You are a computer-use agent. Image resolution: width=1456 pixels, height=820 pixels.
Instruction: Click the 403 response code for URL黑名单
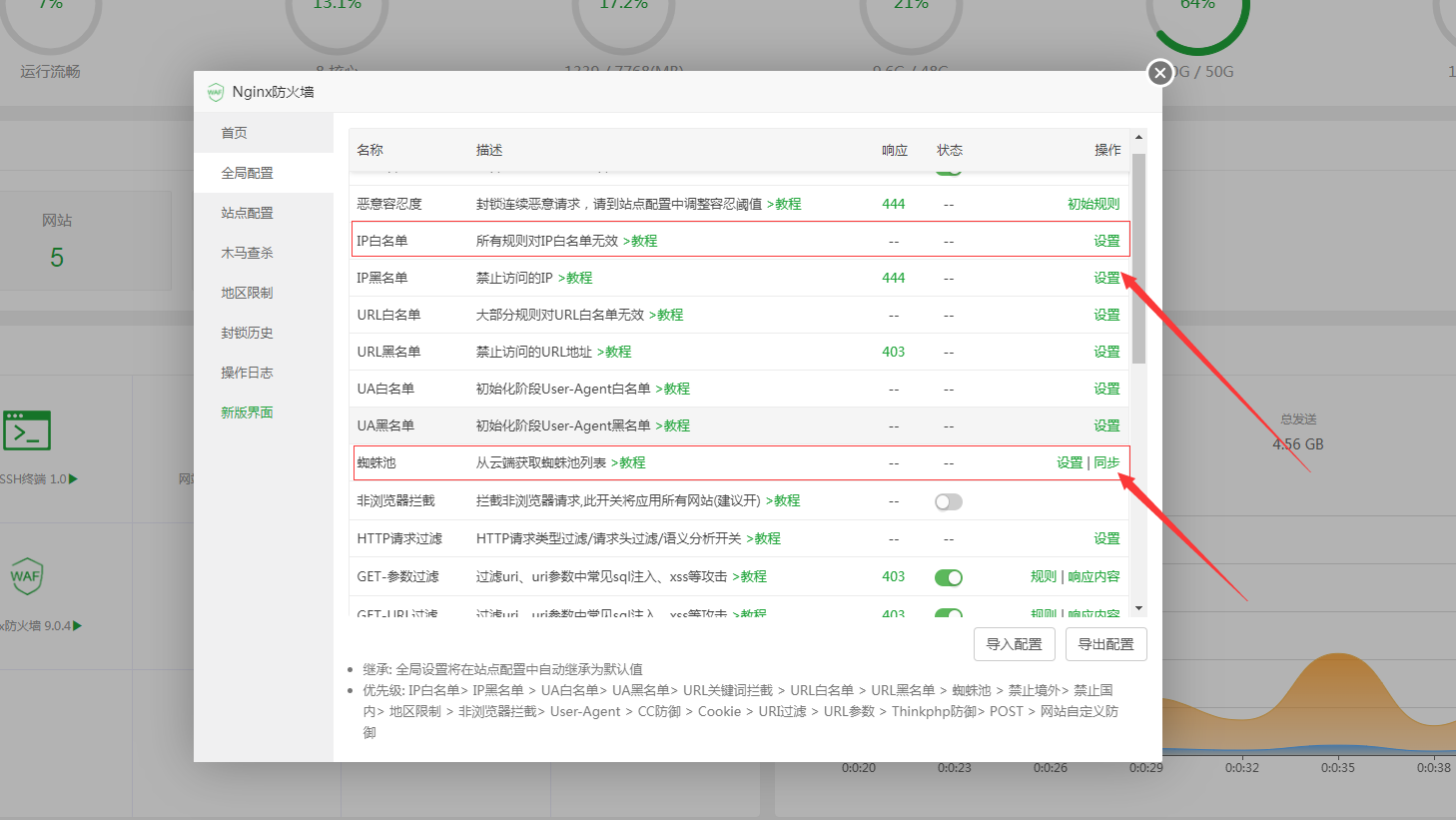893,352
